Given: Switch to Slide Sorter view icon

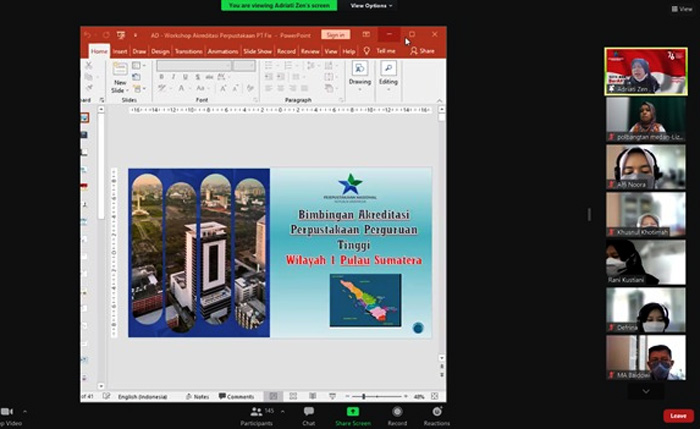Looking at the screenshot, I should tap(293, 396).
